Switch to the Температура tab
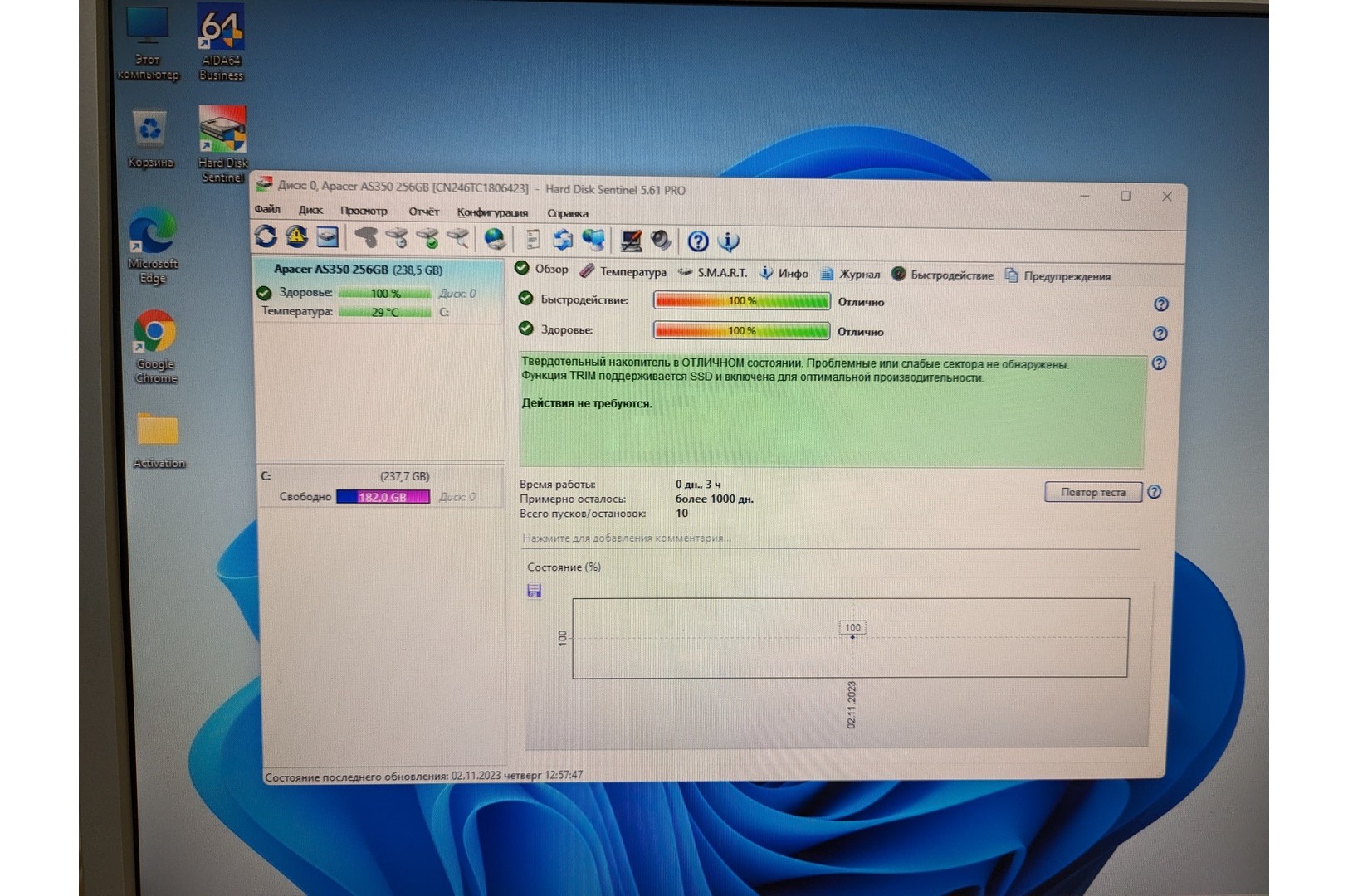The image size is (1348, 896). click(623, 271)
